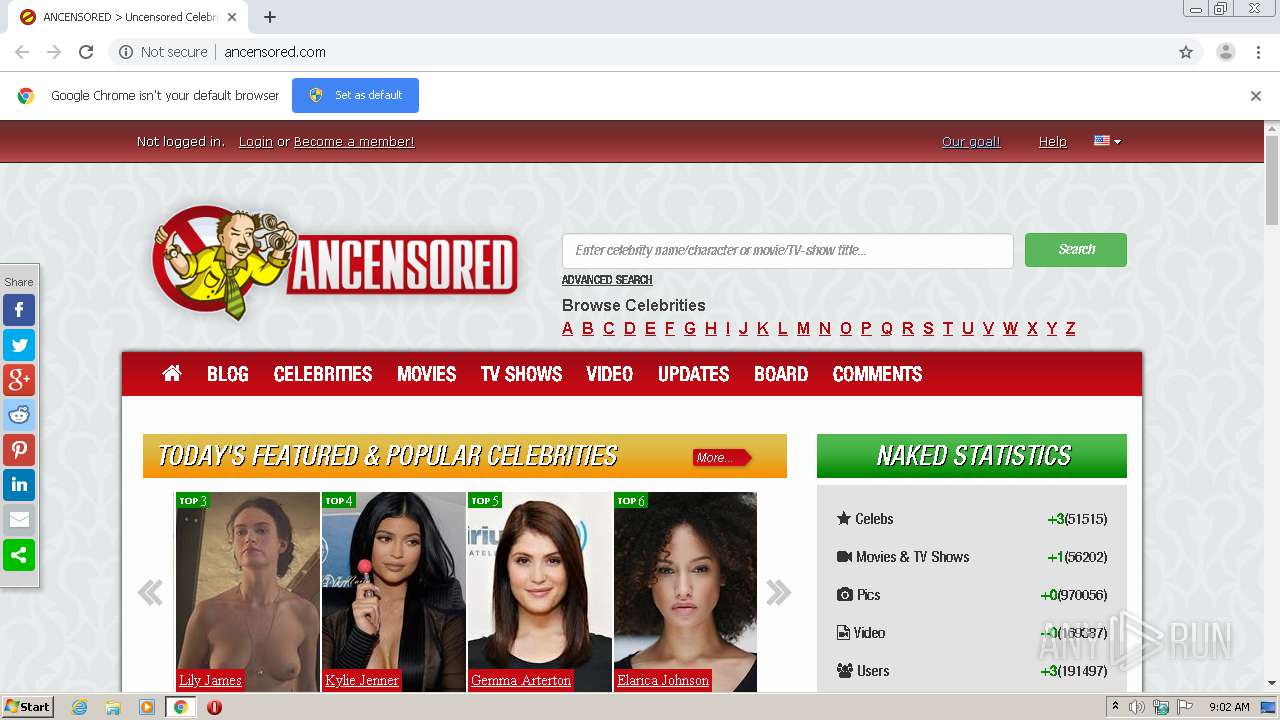Click the browser address bar URL
The image size is (1280, 720).
tap(275, 52)
